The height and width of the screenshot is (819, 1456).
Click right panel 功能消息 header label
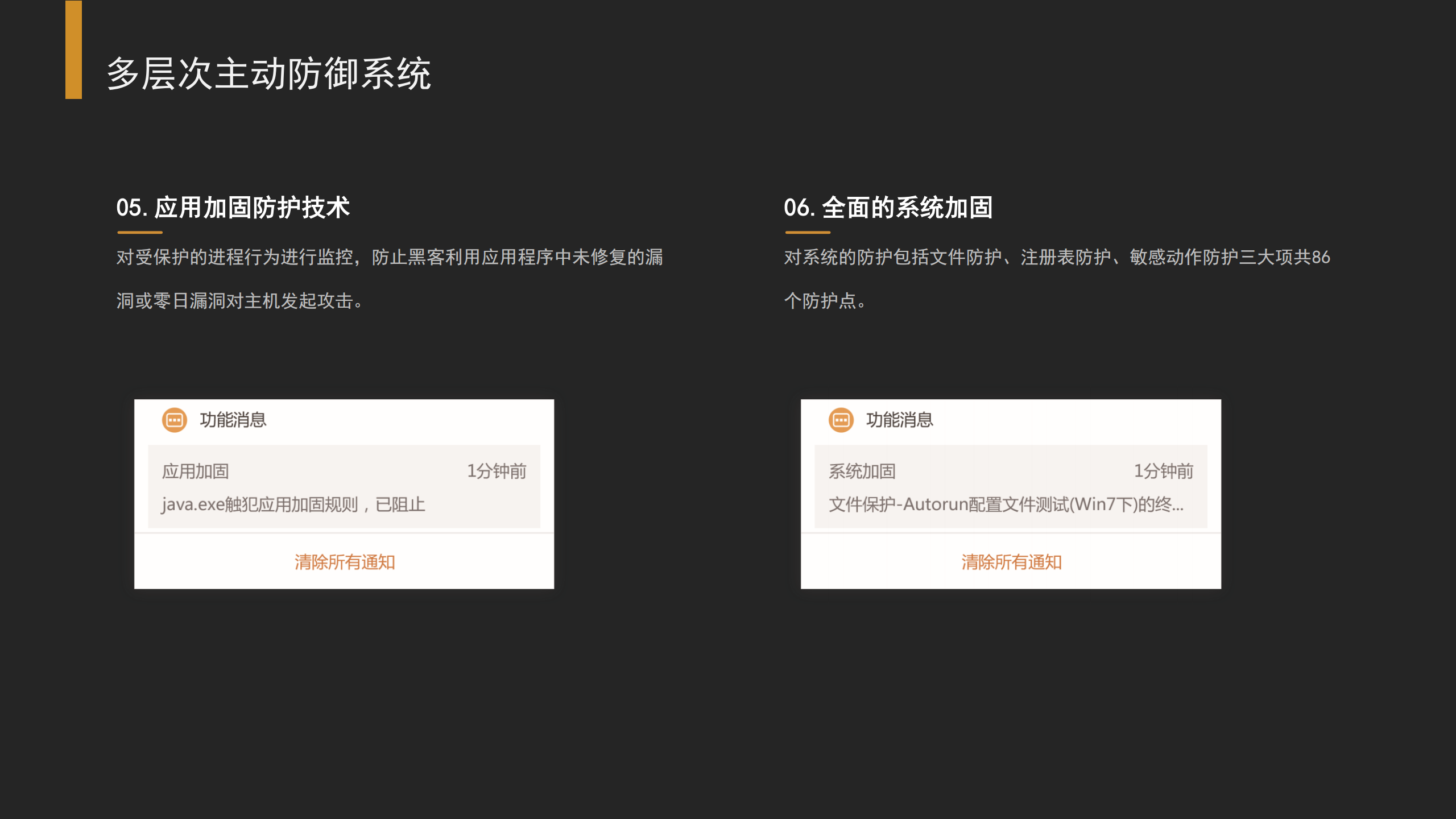click(899, 420)
